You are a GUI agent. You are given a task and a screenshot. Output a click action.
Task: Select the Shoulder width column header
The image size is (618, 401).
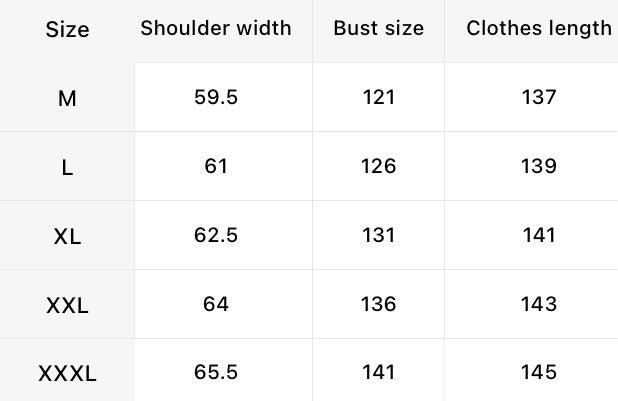click(216, 28)
